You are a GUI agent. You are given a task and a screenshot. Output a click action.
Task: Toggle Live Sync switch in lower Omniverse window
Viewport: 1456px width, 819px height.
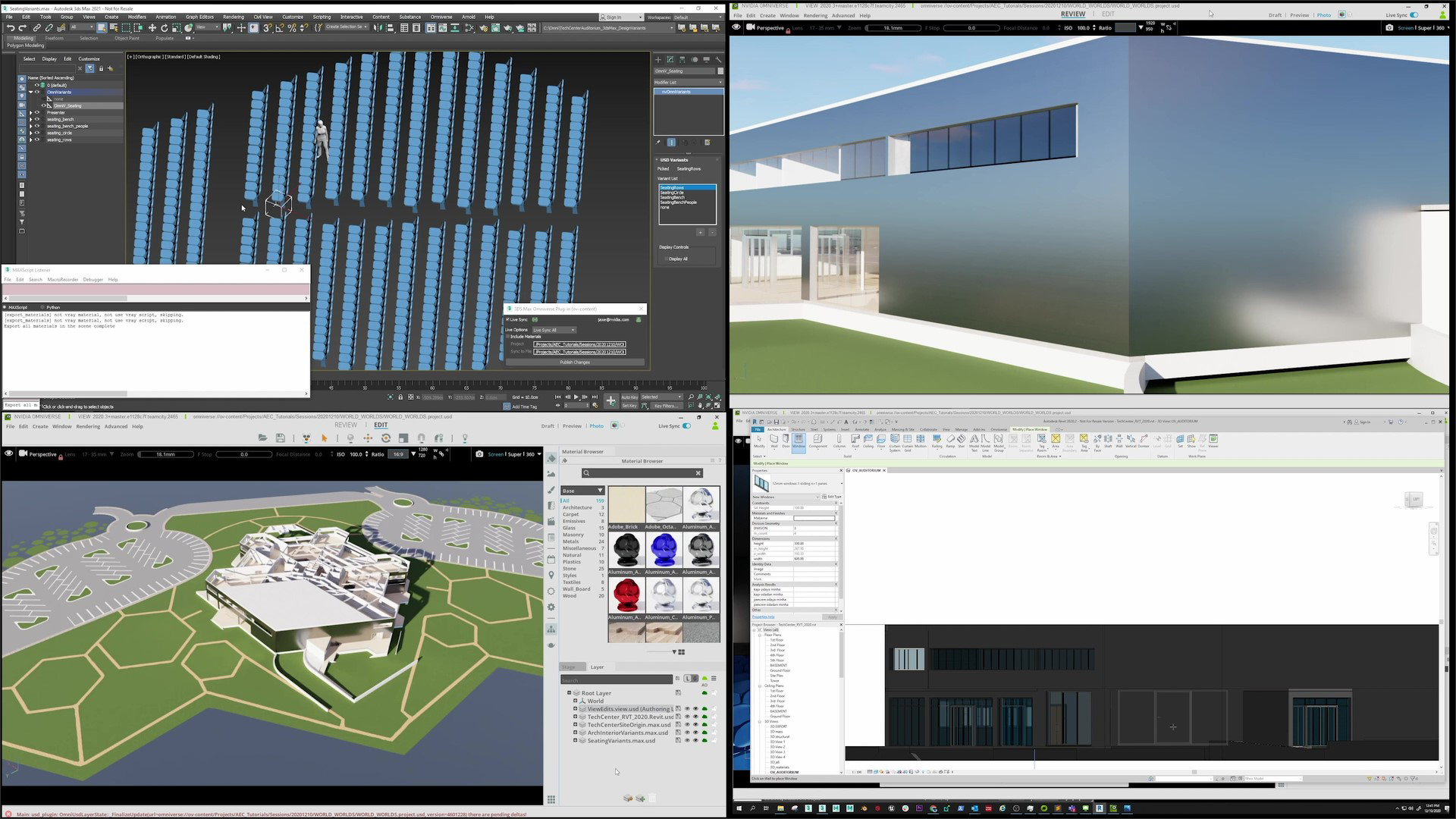click(686, 426)
